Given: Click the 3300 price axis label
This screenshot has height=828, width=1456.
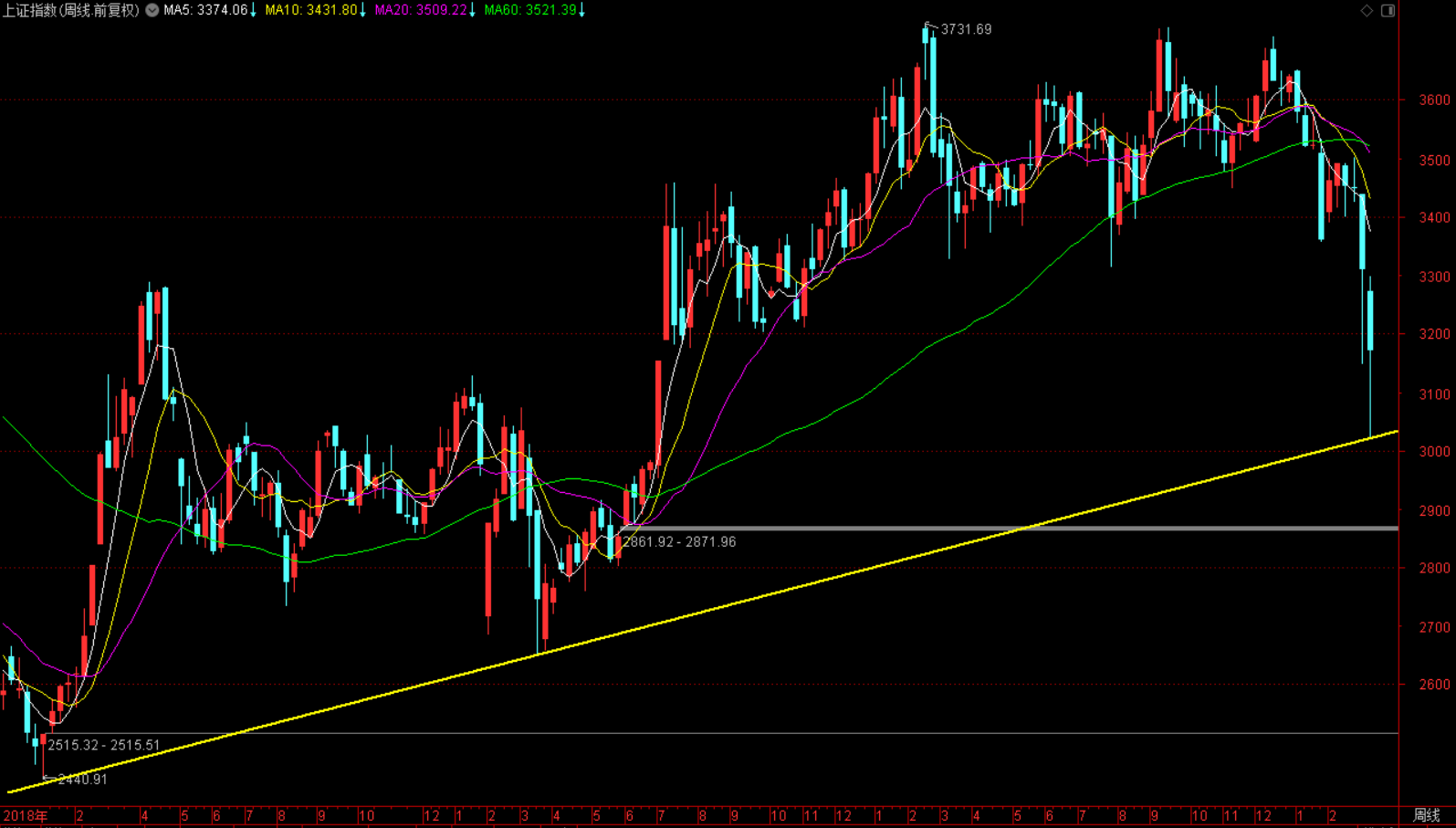Looking at the screenshot, I should [1434, 277].
